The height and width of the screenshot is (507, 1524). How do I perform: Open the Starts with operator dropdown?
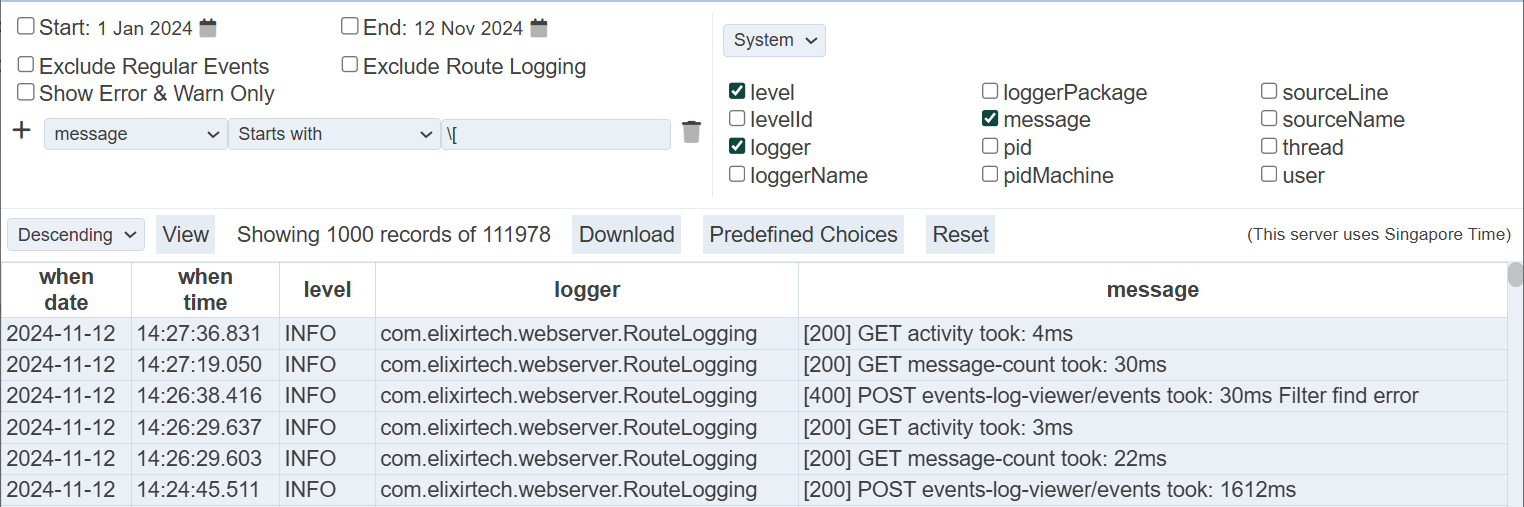point(334,134)
